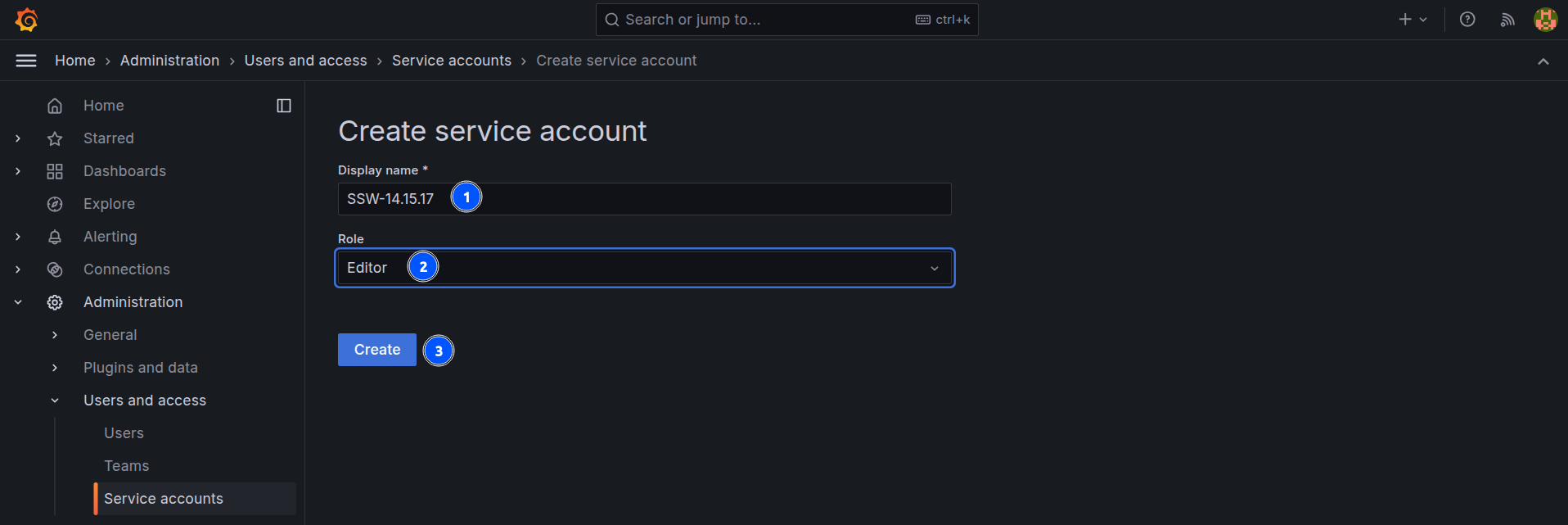Open the news feed RSS icon

pyautogui.click(x=1507, y=20)
